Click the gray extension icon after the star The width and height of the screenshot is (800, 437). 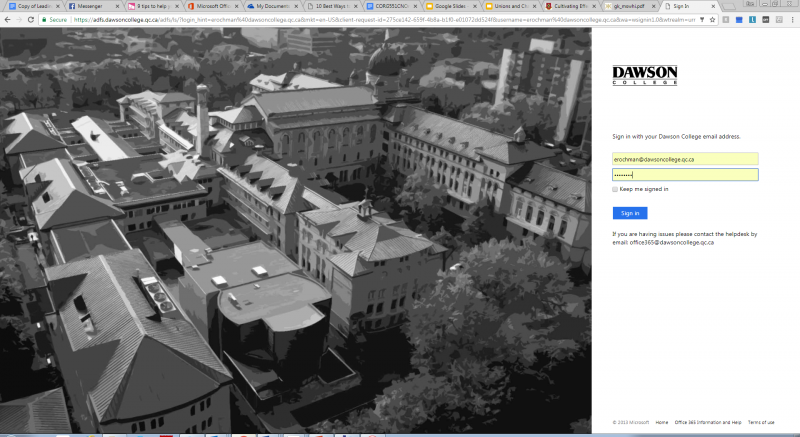[x=726, y=19]
